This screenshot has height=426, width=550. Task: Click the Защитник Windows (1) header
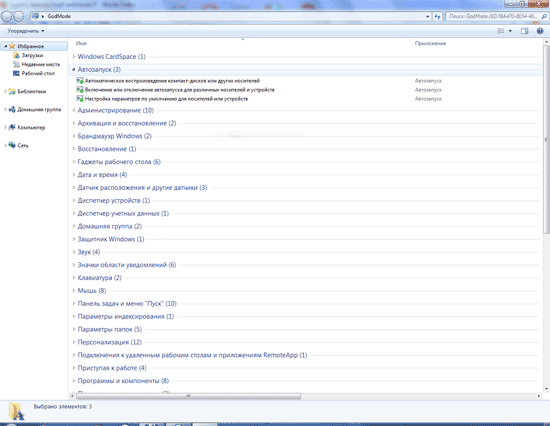(111, 239)
